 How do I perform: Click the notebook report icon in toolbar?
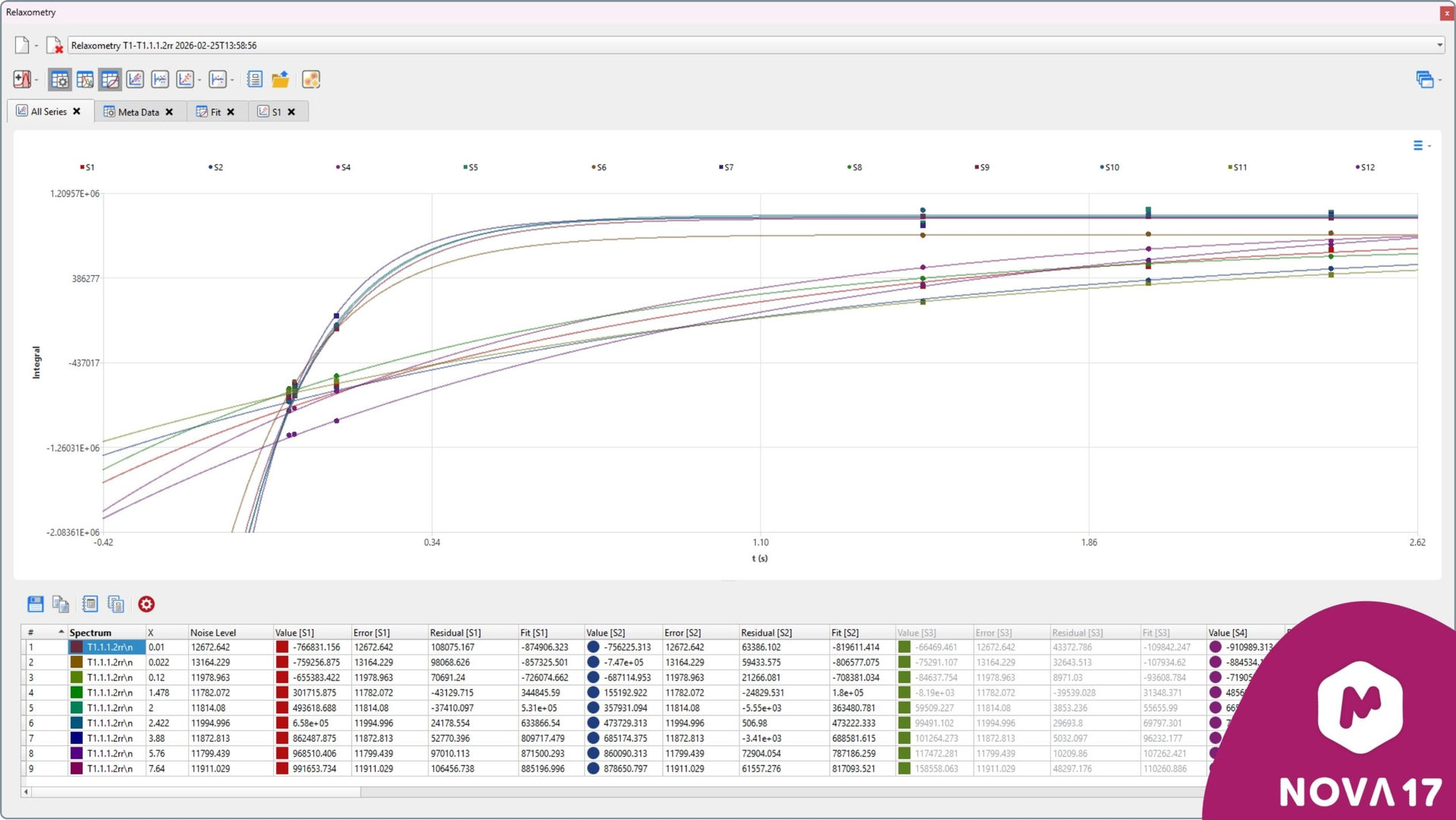click(255, 79)
